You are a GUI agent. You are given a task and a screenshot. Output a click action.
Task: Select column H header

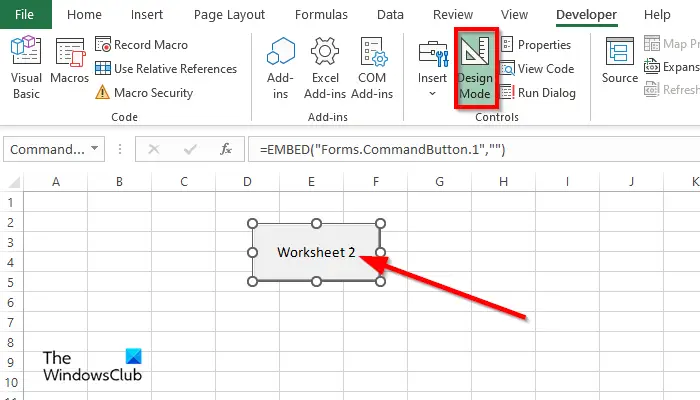coord(503,182)
